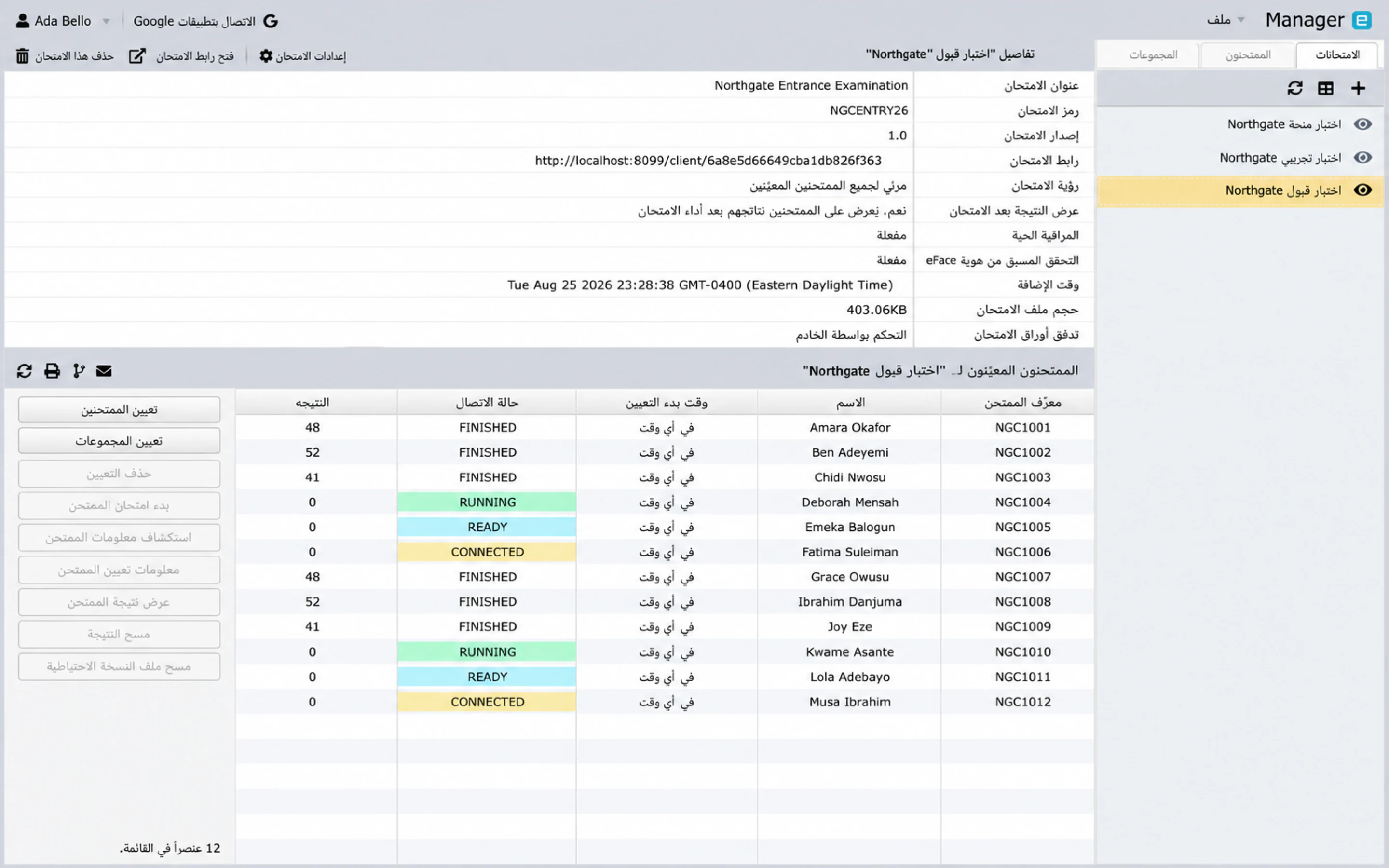Click the trash icon to delete this exam

point(22,55)
